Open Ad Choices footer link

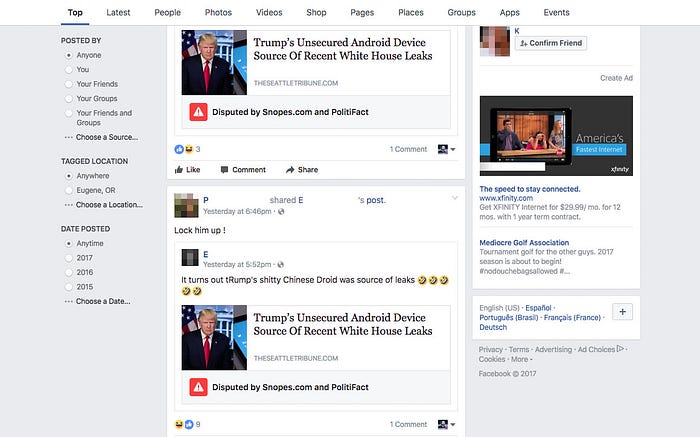click(x=600, y=350)
